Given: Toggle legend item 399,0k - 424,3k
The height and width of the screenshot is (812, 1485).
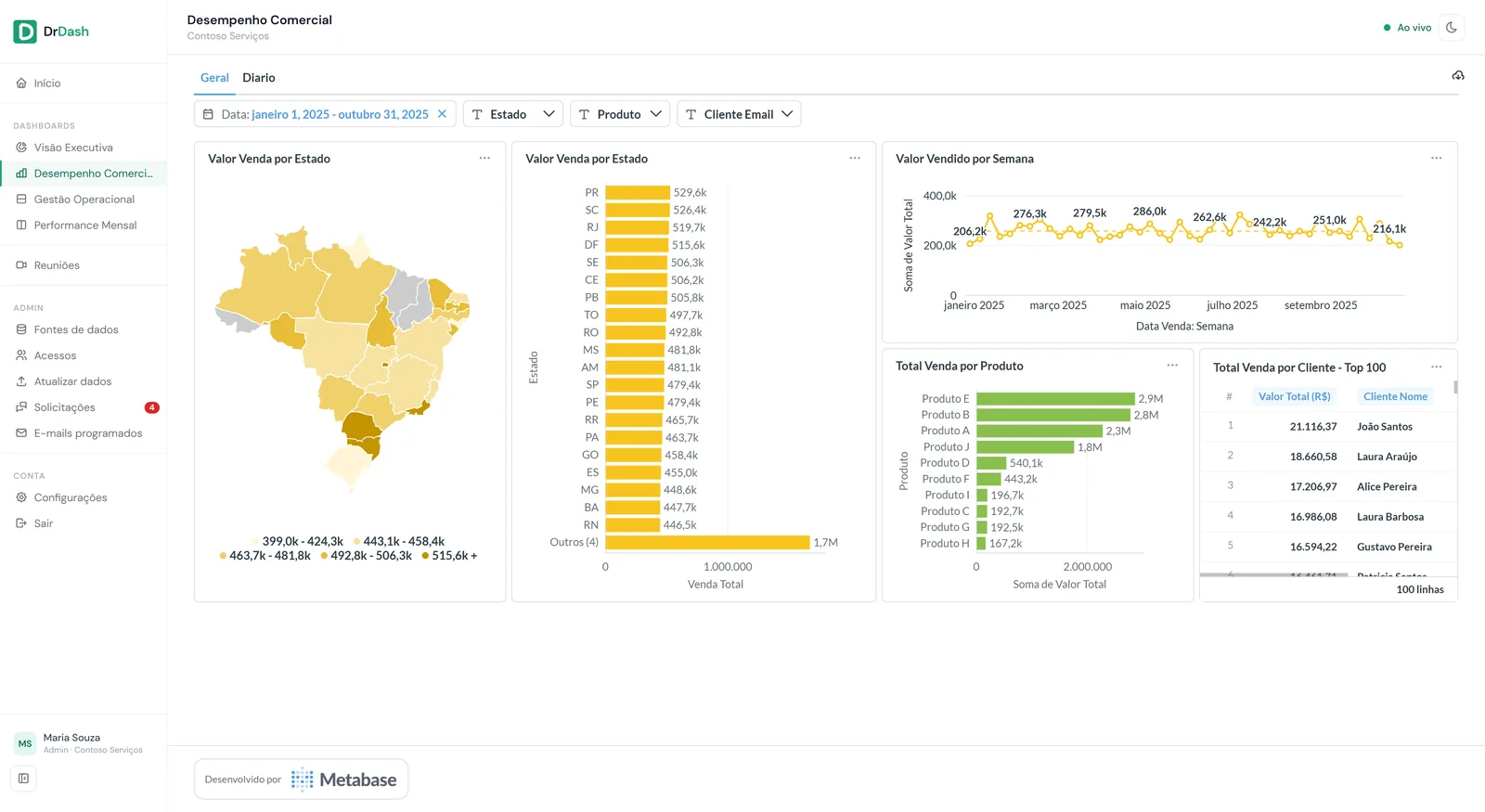Looking at the screenshot, I should click(298, 541).
